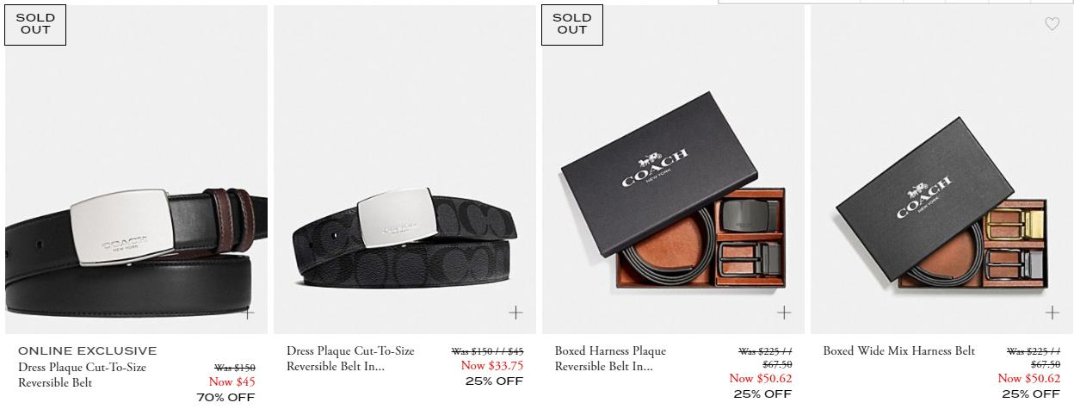Open the Boxed Wide Mix Harness belt image

pos(942,169)
